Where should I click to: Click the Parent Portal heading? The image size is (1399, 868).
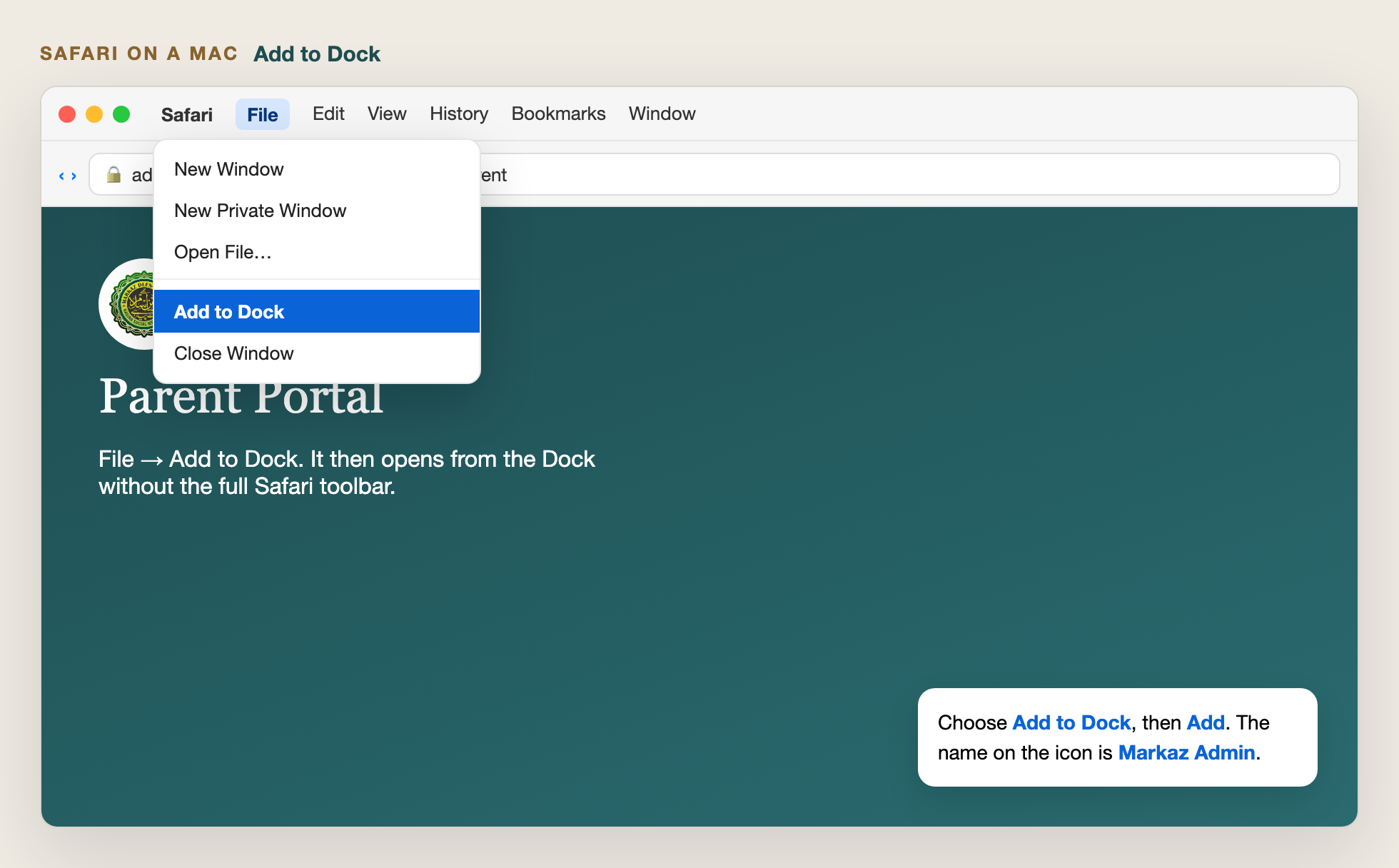tap(241, 397)
